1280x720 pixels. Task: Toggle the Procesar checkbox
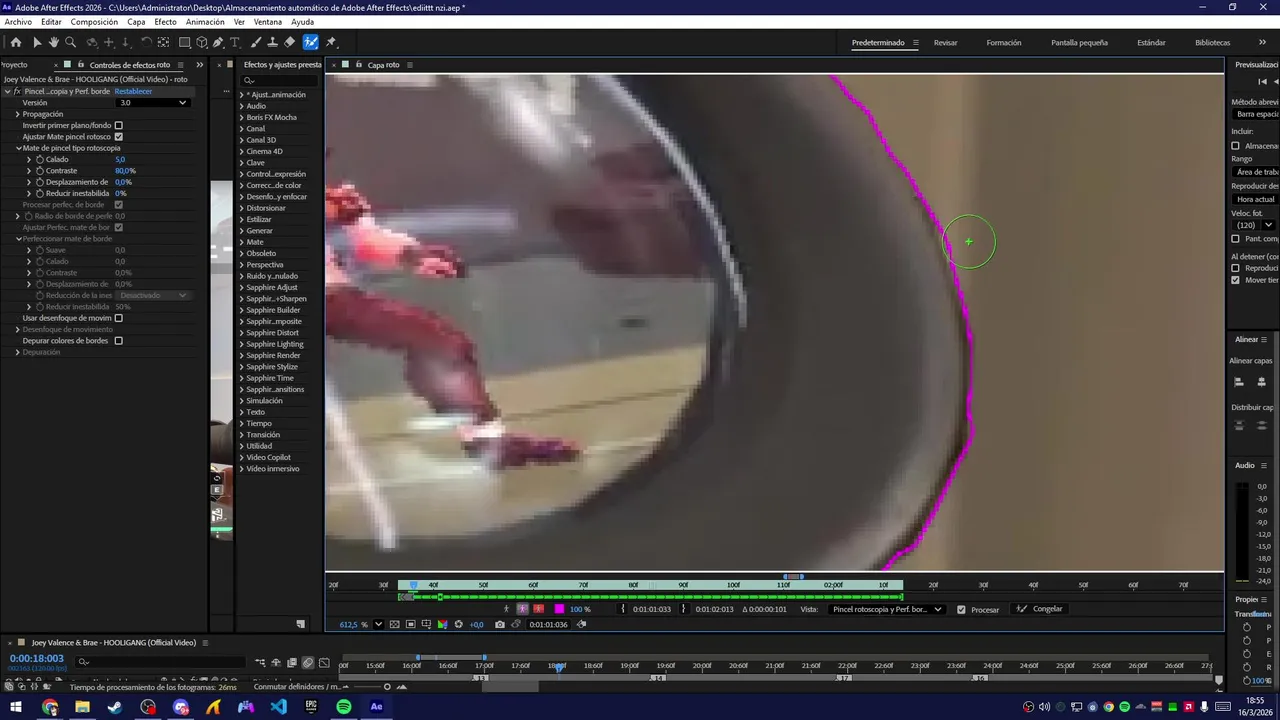coord(961,609)
